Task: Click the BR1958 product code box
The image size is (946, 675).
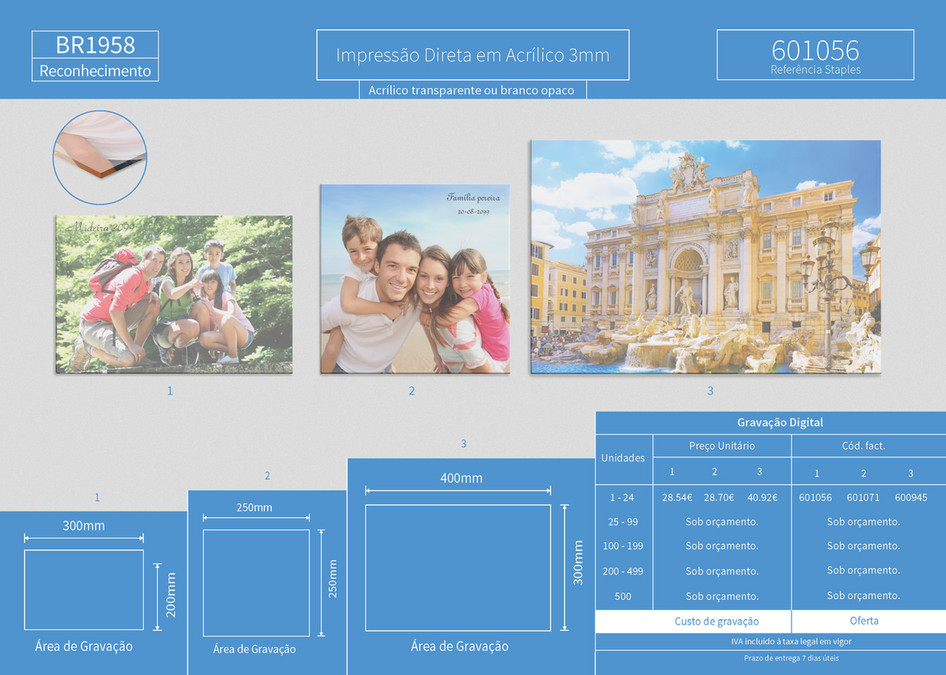Action: click(95, 44)
